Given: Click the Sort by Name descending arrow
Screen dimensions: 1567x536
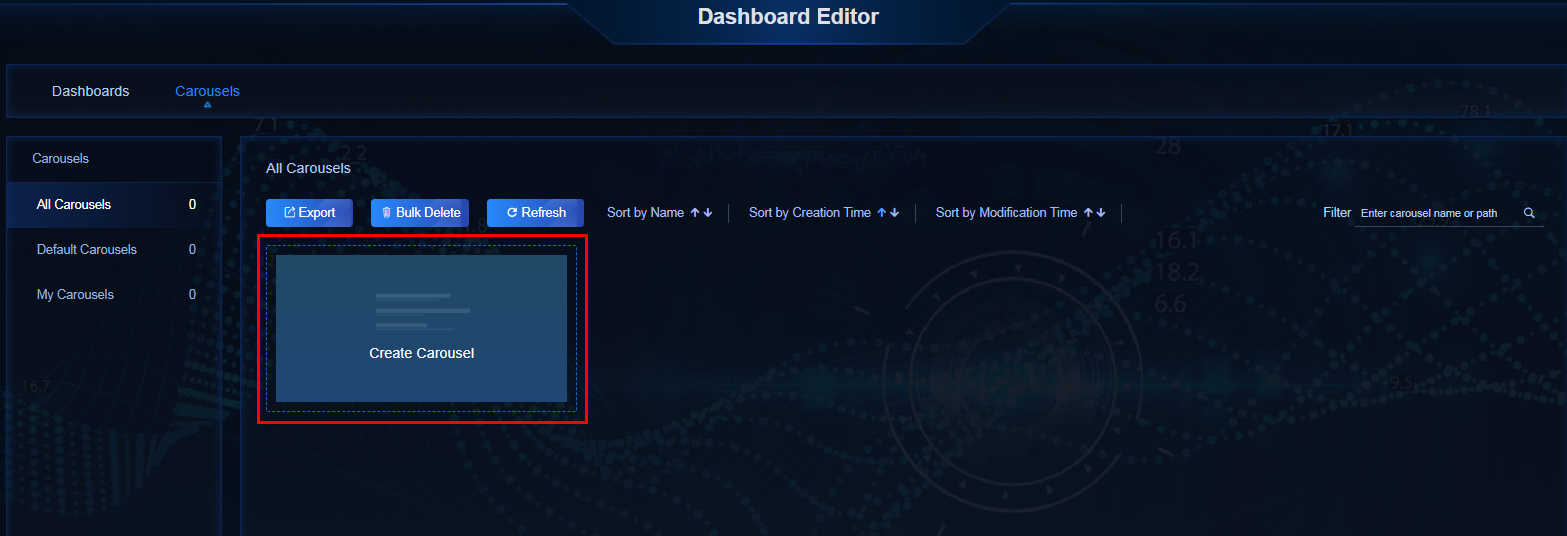Looking at the screenshot, I should pyautogui.click(x=708, y=213).
